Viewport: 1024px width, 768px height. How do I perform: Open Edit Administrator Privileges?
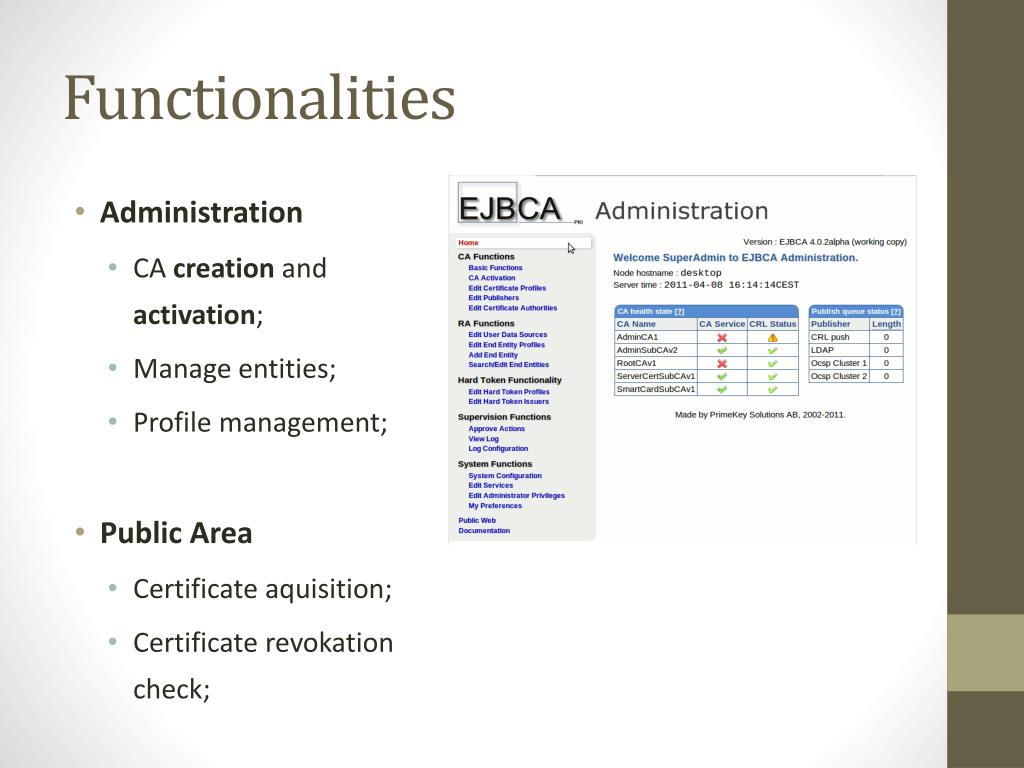pos(516,496)
